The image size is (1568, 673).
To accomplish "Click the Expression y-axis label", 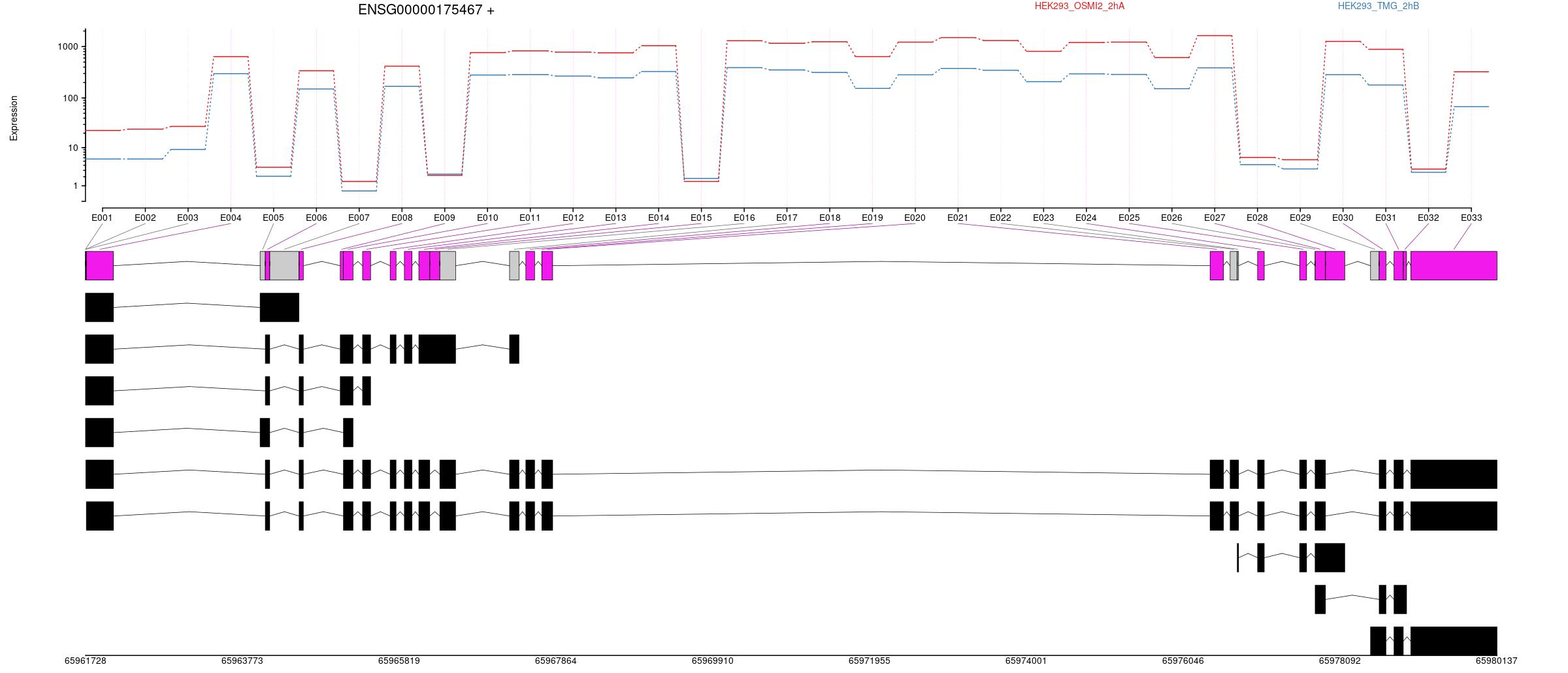I will coord(14,118).
